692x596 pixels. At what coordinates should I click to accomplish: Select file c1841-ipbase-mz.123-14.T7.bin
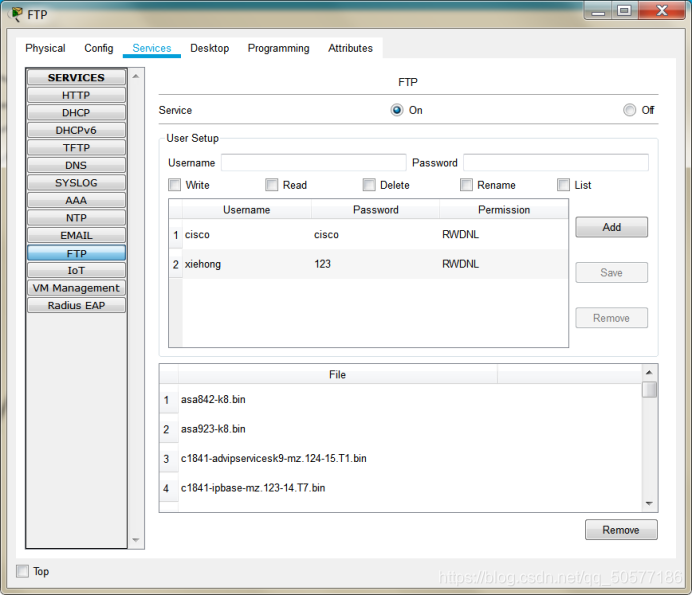[x=253, y=488]
